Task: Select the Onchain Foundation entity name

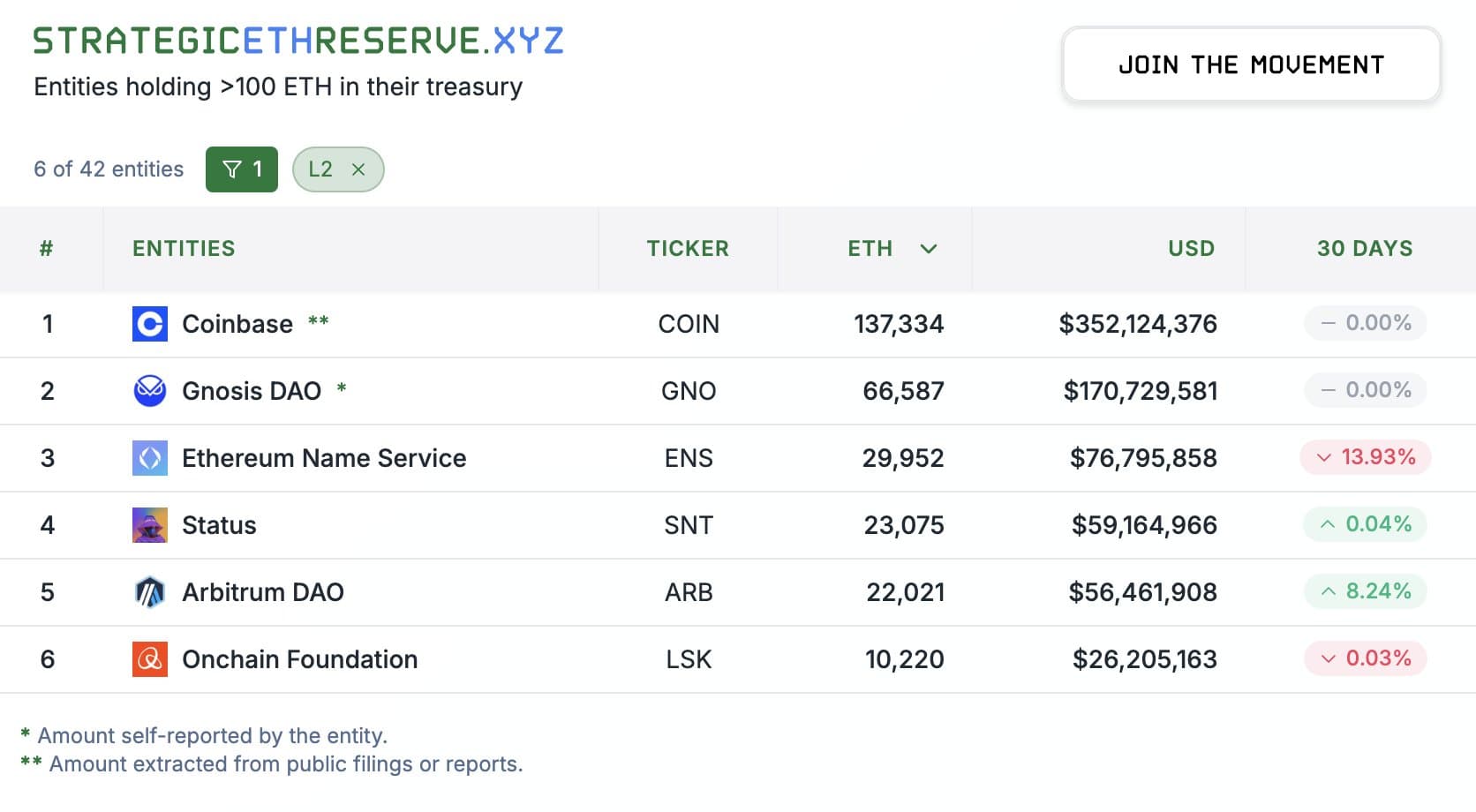Action: pyautogui.click(x=299, y=659)
